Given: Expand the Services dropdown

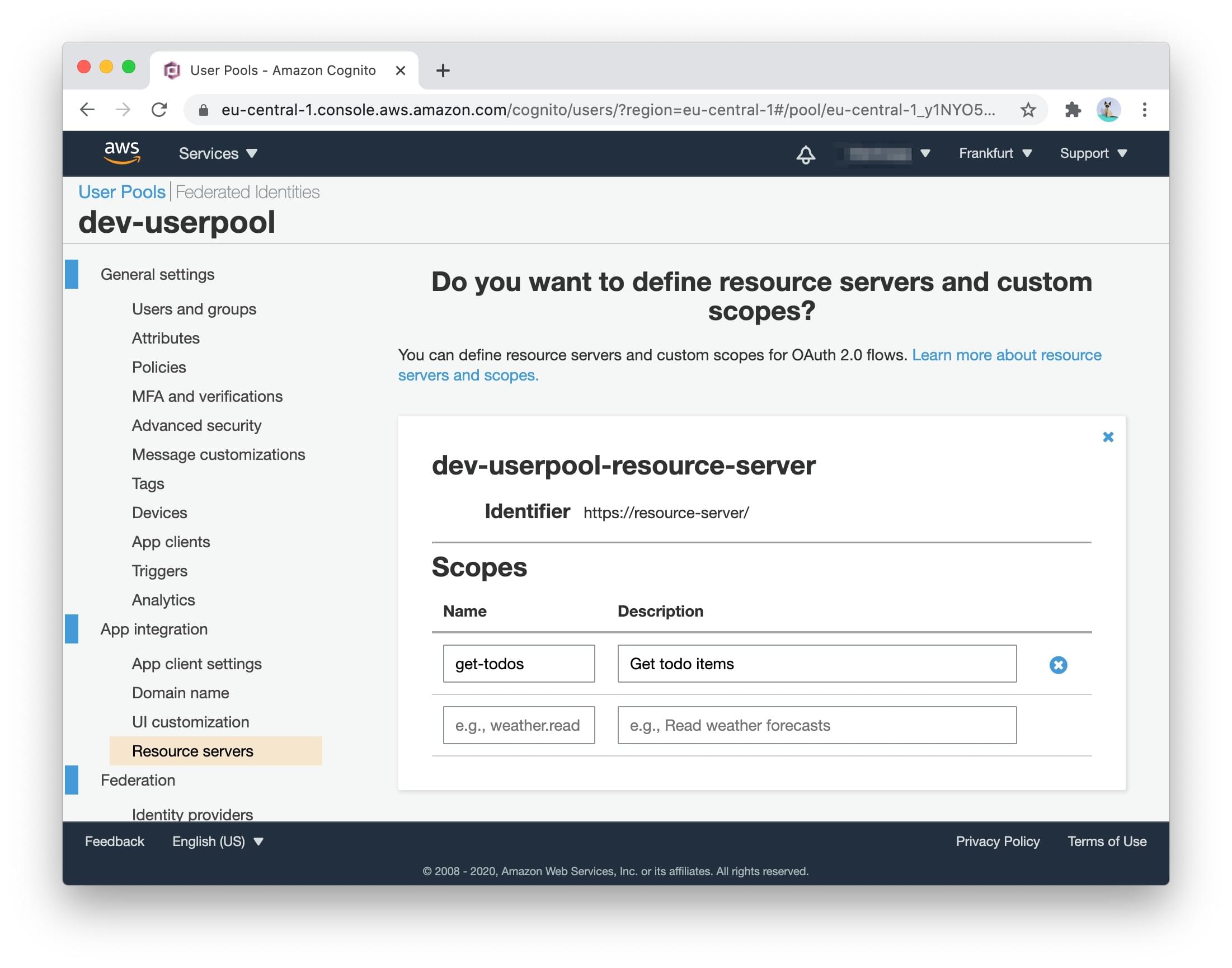Looking at the screenshot, I should pyautogui.click(x=218, y=153).
